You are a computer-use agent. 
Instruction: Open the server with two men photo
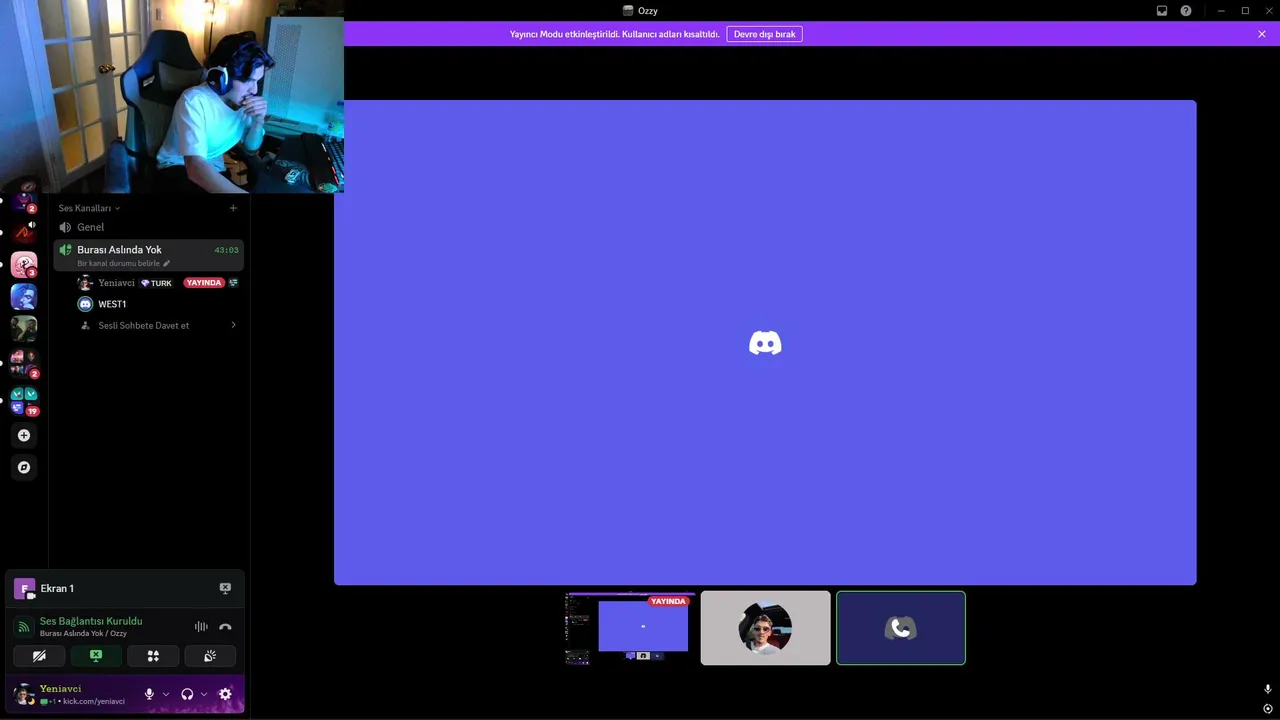[x=24, y=328]
